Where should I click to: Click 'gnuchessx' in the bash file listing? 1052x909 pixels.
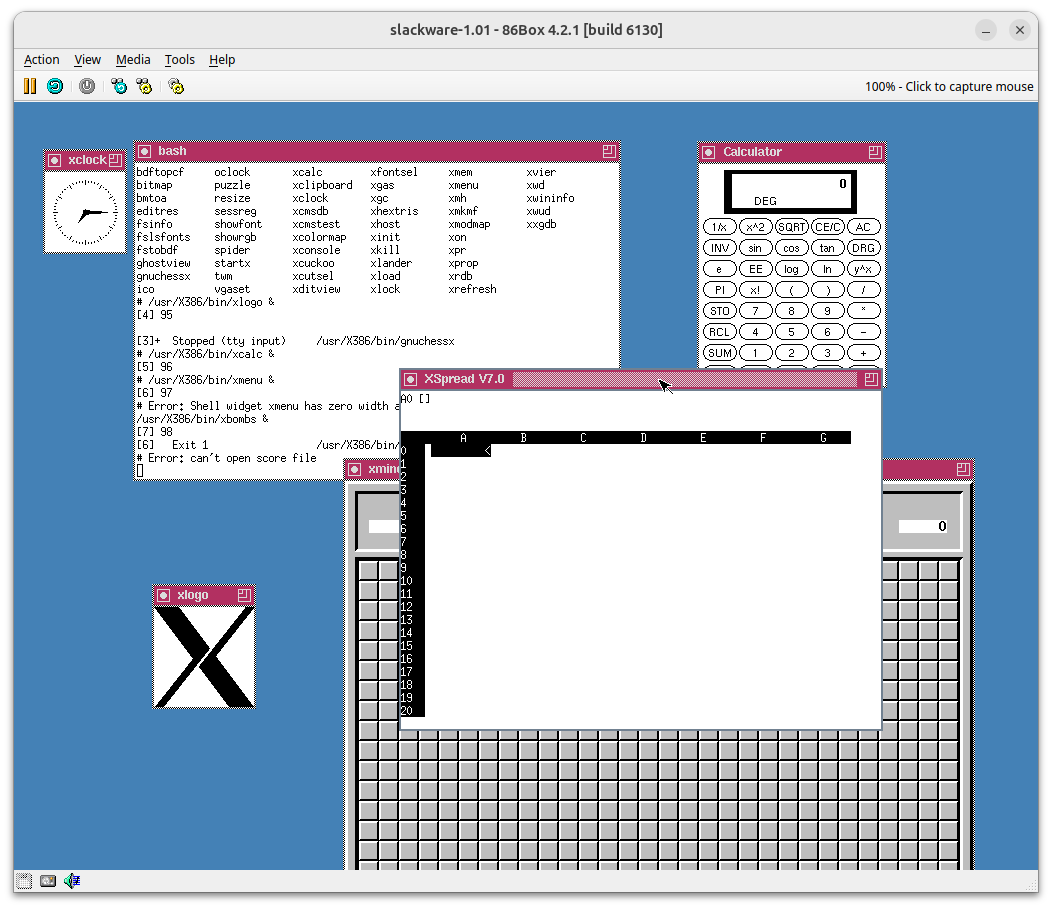163,276
